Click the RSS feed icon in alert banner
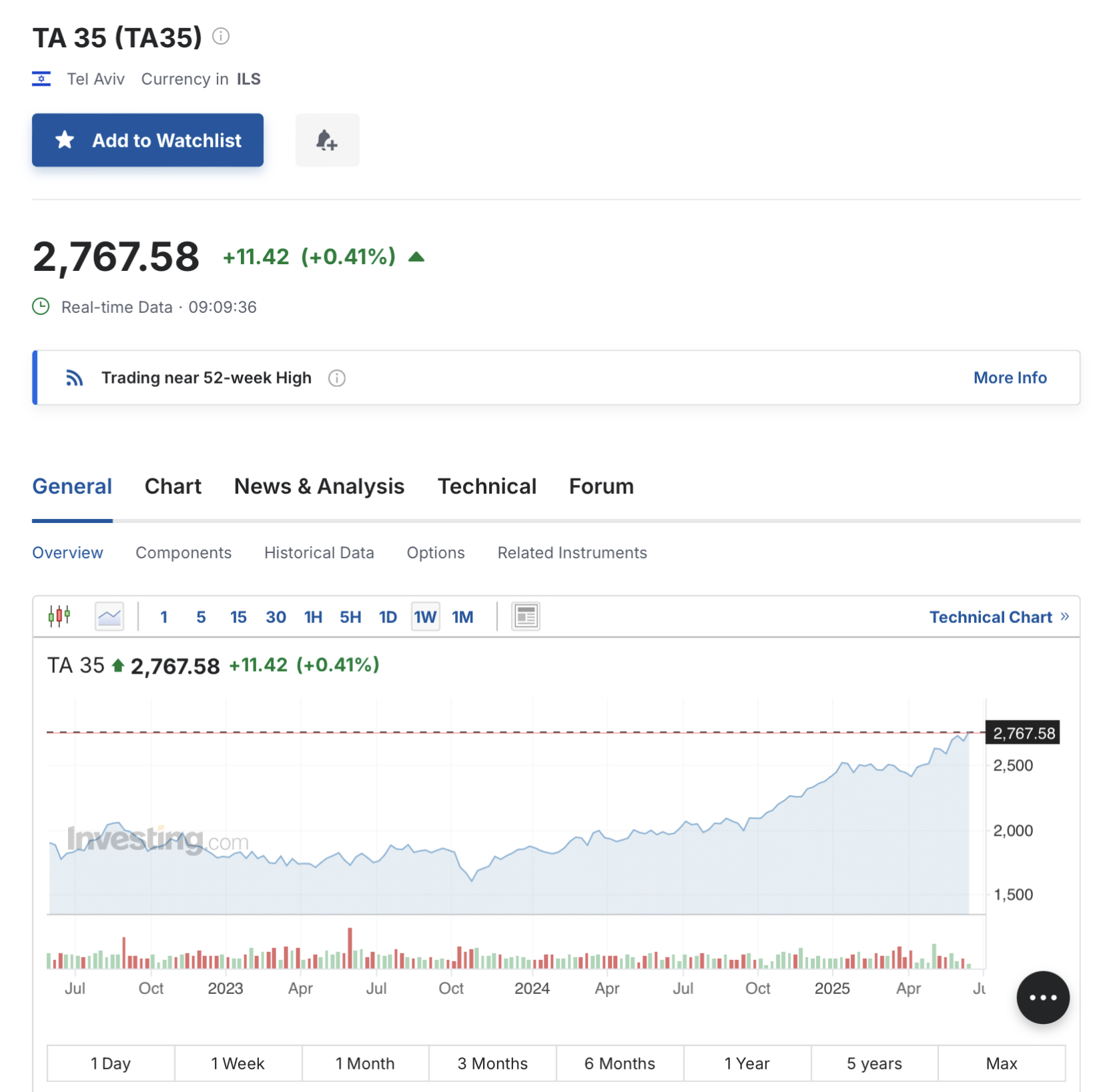Image resolution: width=1113 pixels, height=1092 pixels. tap(74, 378)
